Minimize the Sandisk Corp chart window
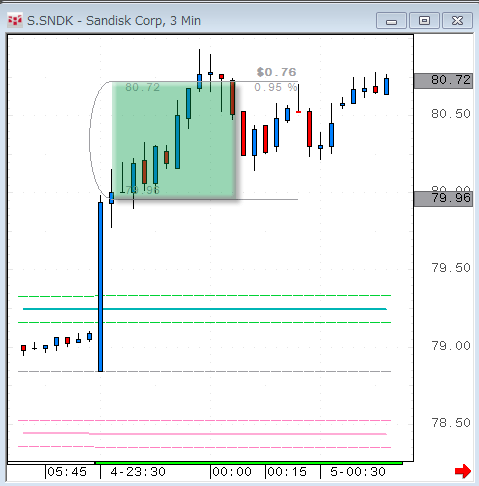 [391, 21]
